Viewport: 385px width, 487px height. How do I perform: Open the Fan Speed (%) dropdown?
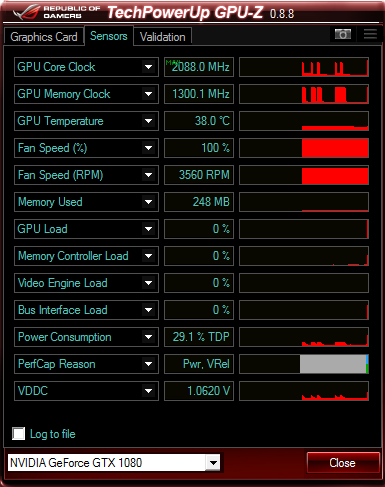point(148,148)
